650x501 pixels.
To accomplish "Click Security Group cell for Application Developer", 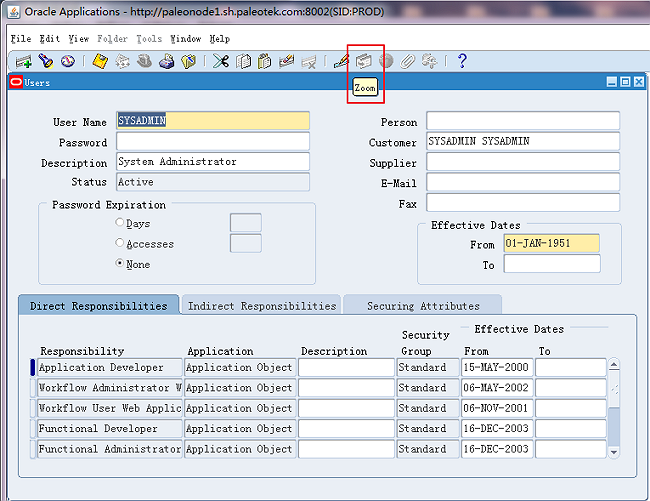I will (428, 368).
